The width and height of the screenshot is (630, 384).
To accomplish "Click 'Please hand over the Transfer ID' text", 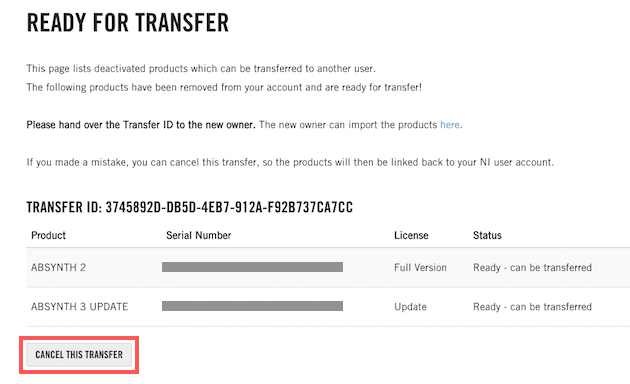I will 141,125.
